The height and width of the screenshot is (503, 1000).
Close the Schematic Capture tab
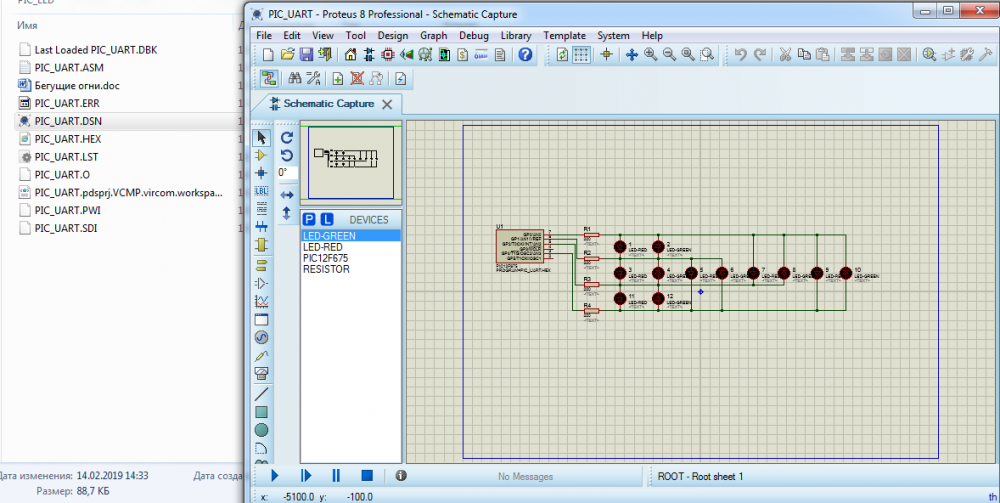(389, 104)
